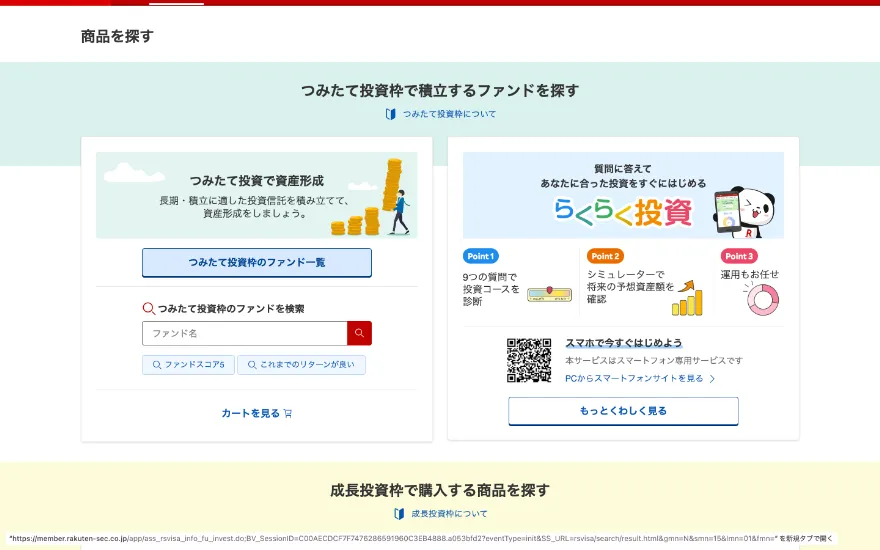Click the red search magnifier button
This screenshot has width=880, height=550.
click(x=359, y=333)
